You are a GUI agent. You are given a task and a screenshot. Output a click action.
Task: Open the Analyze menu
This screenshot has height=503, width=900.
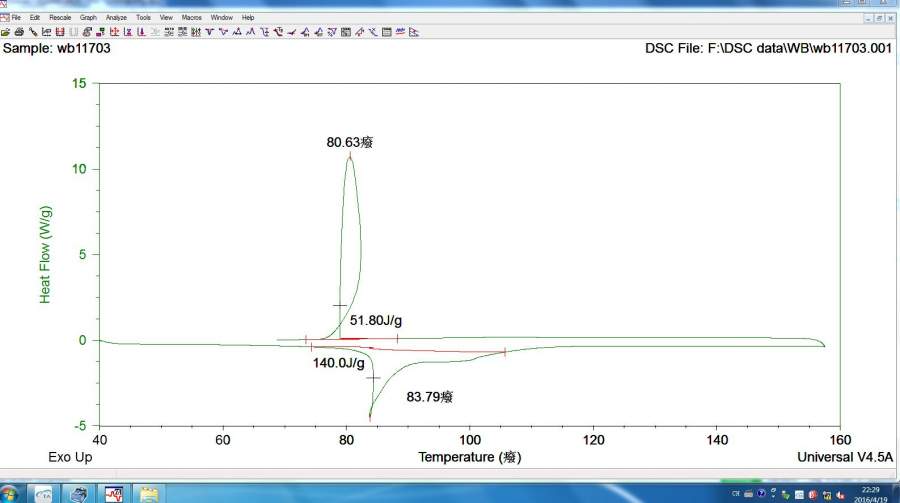point(116,18)
